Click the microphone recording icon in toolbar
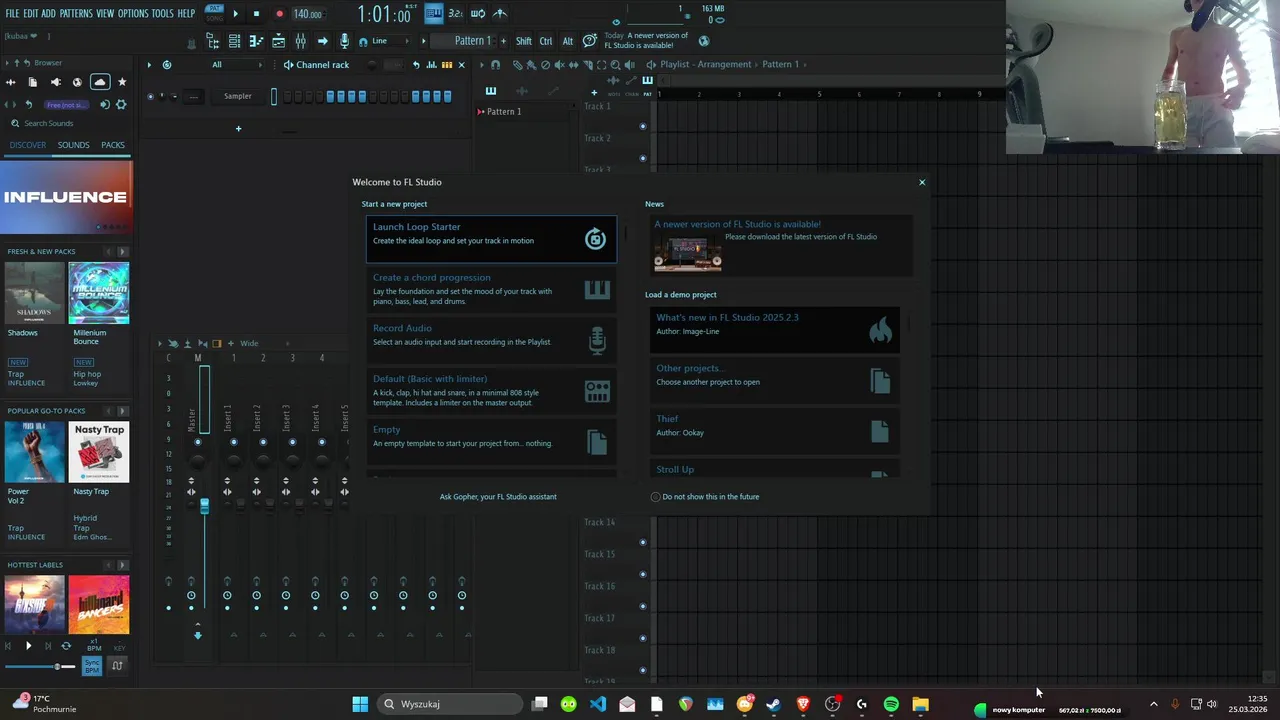Screen dimensions: 1280x720 [x=345, y=41]
